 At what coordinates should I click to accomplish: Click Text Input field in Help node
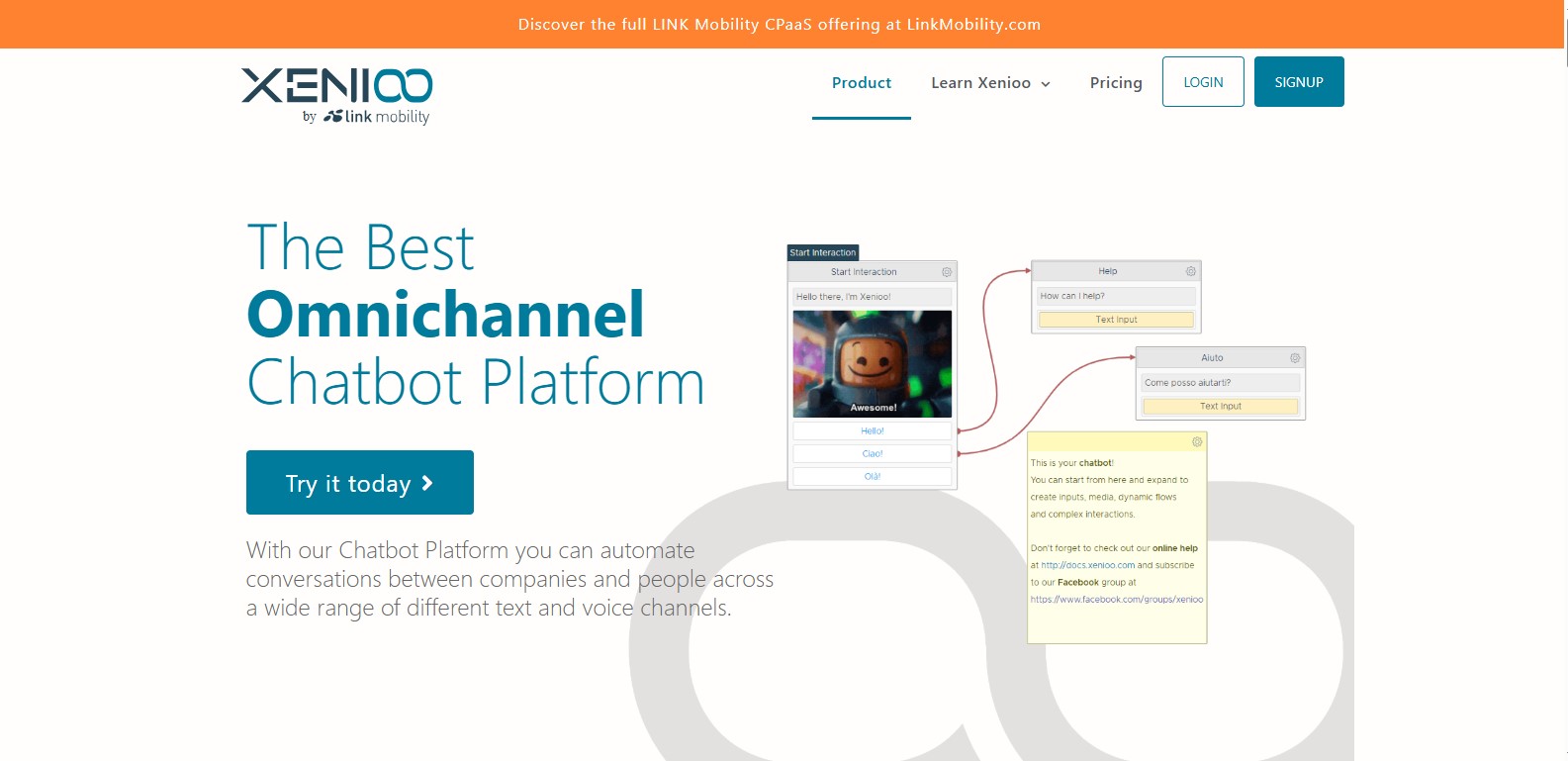pos(1116,320)
